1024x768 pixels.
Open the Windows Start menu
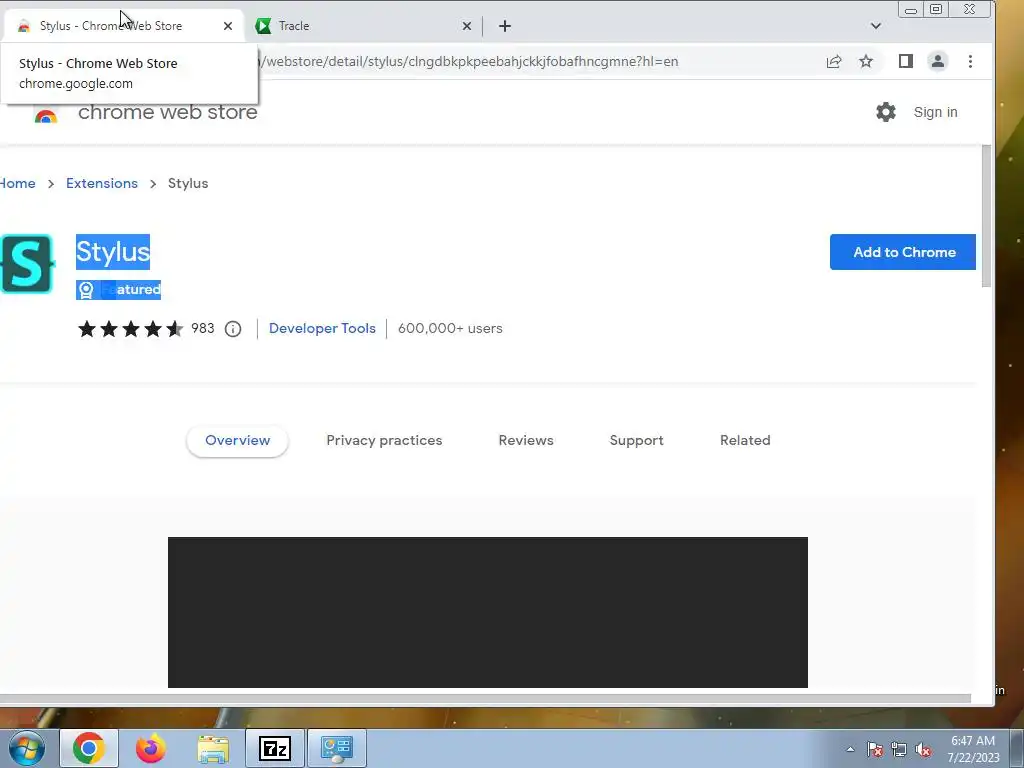tap(27, 748)
